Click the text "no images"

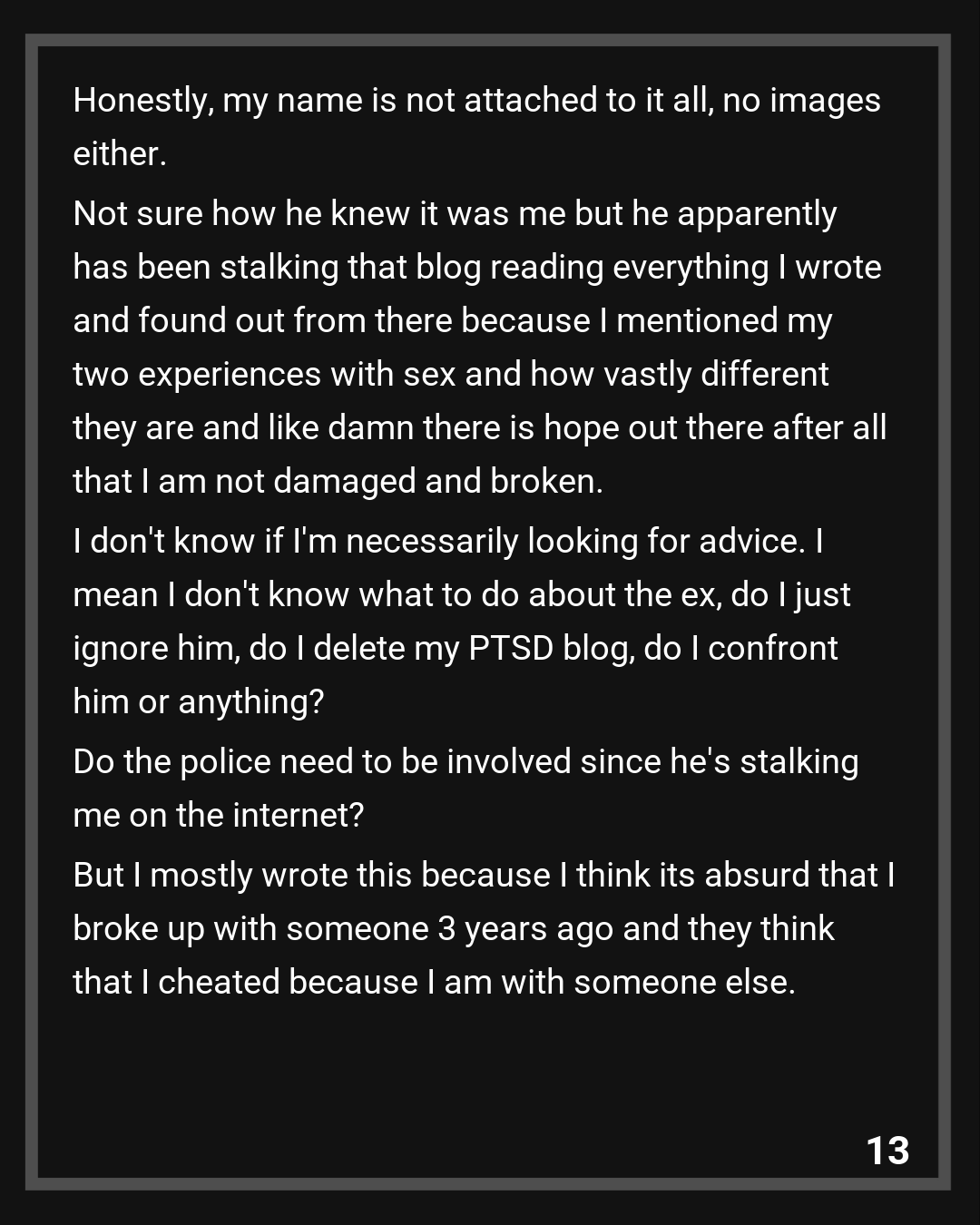pyautogui.click(x=801, y=100)
